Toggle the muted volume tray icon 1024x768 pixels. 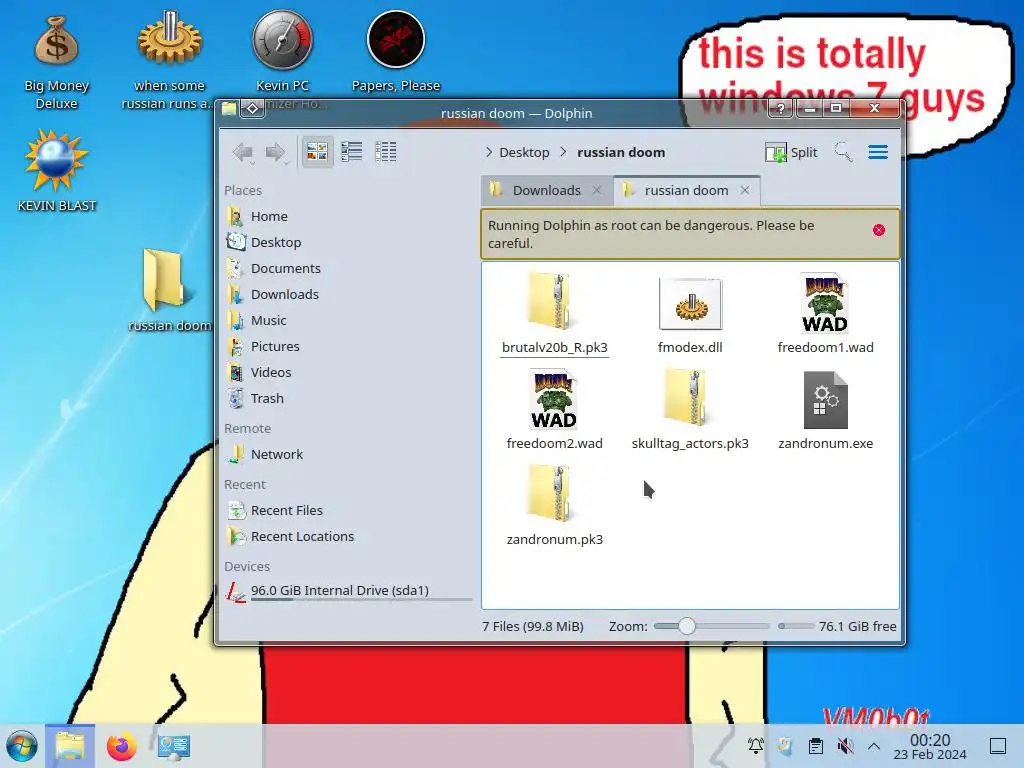(845, 745)
